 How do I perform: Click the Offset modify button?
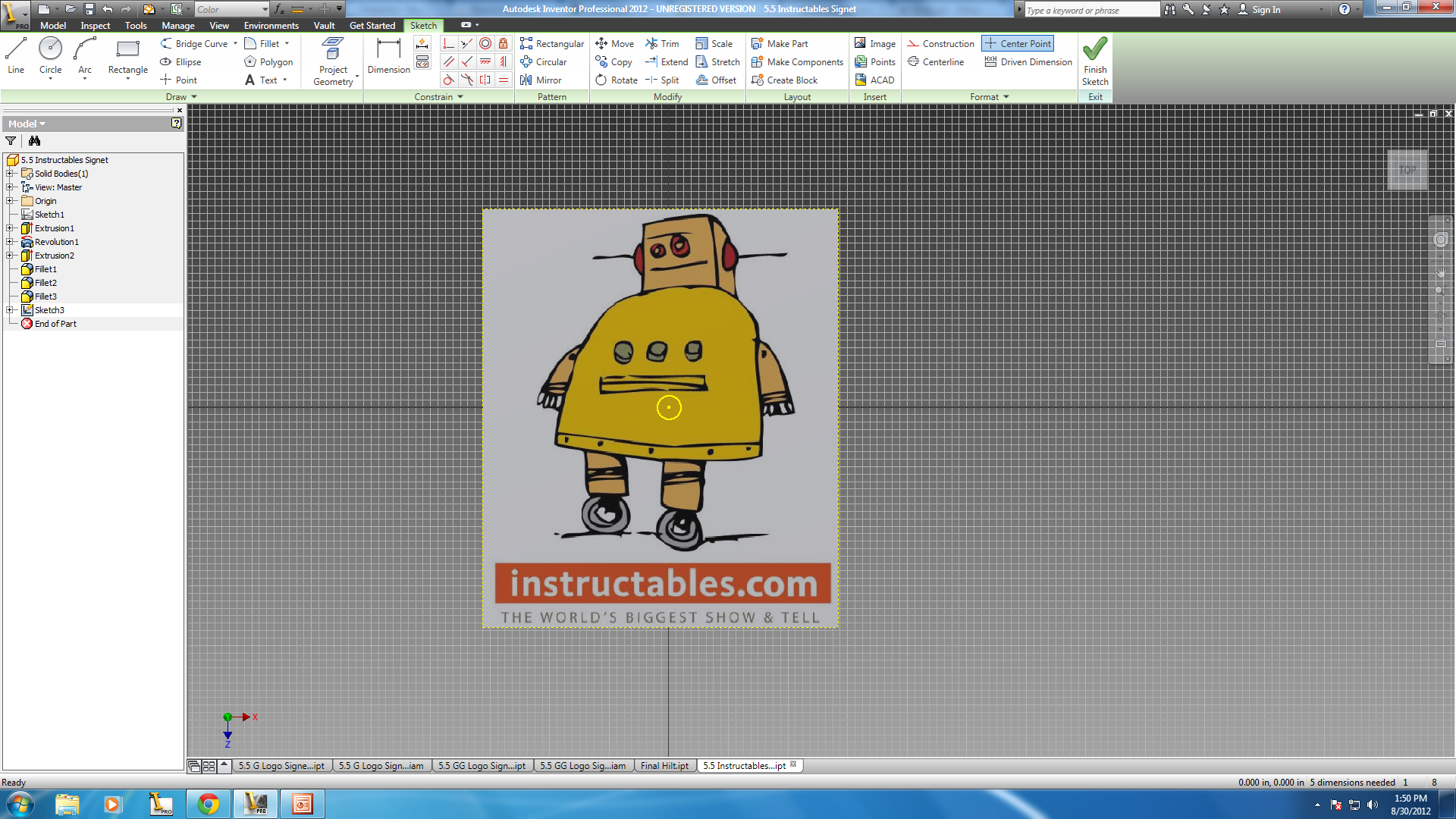tap(717, 80)
